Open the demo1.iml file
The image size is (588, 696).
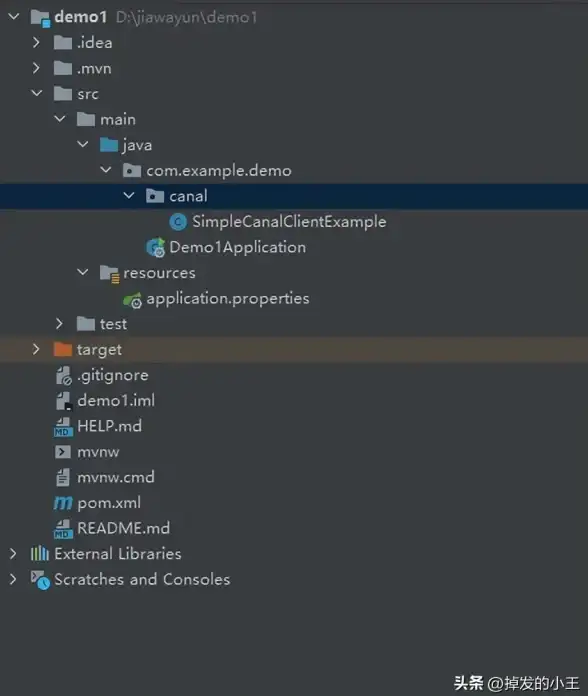(116, 401)
